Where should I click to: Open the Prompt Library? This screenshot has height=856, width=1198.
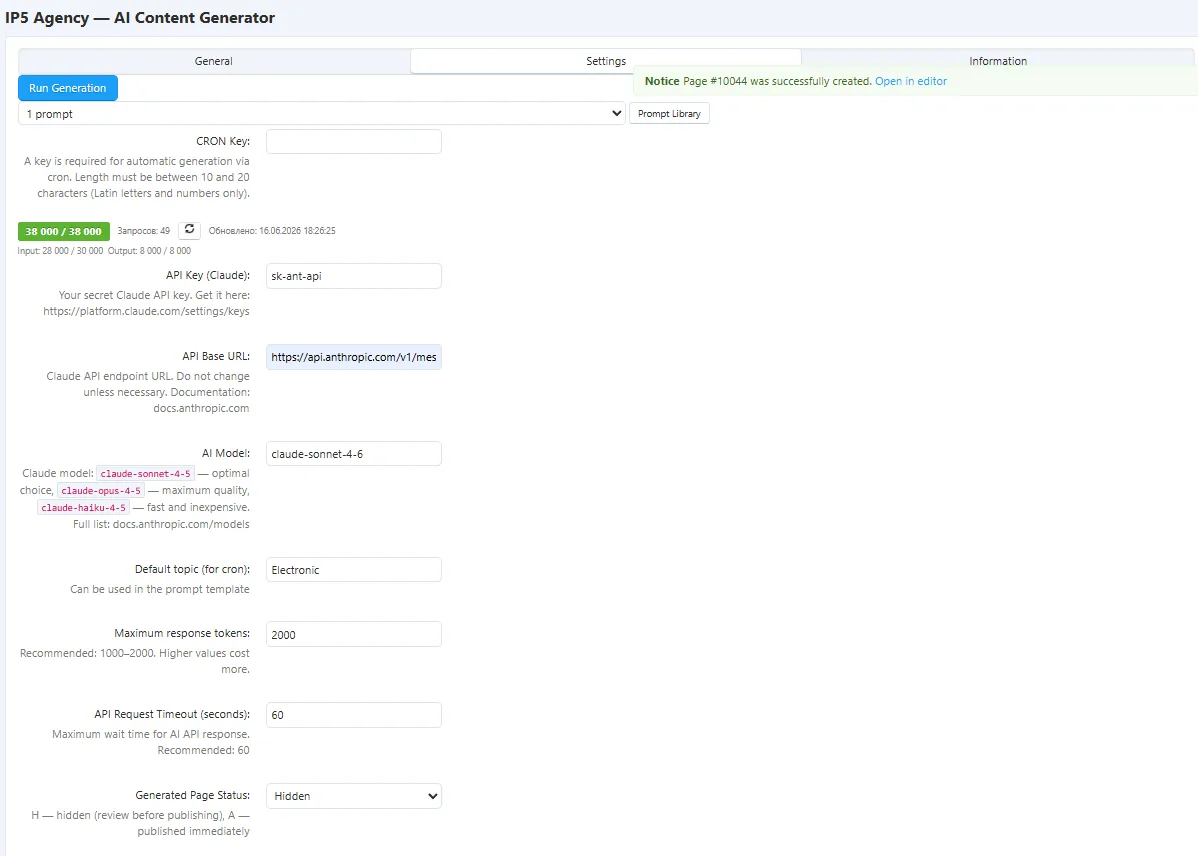coord(669,114)
